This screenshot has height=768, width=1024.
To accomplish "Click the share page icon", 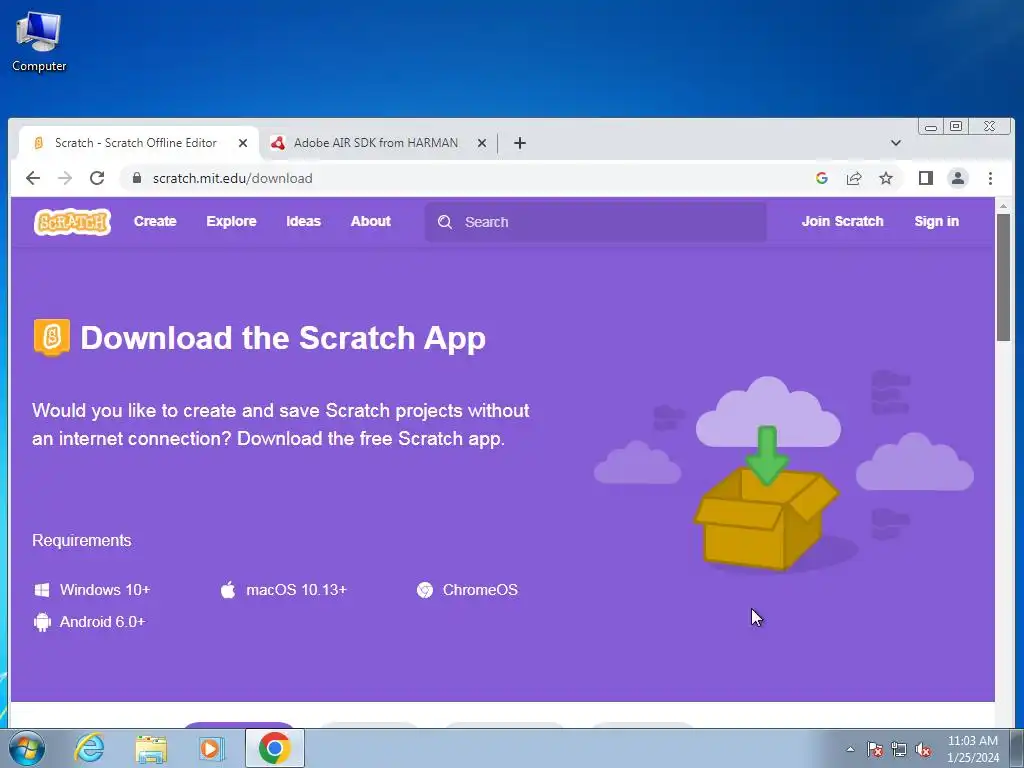I will tap(854, 178).
